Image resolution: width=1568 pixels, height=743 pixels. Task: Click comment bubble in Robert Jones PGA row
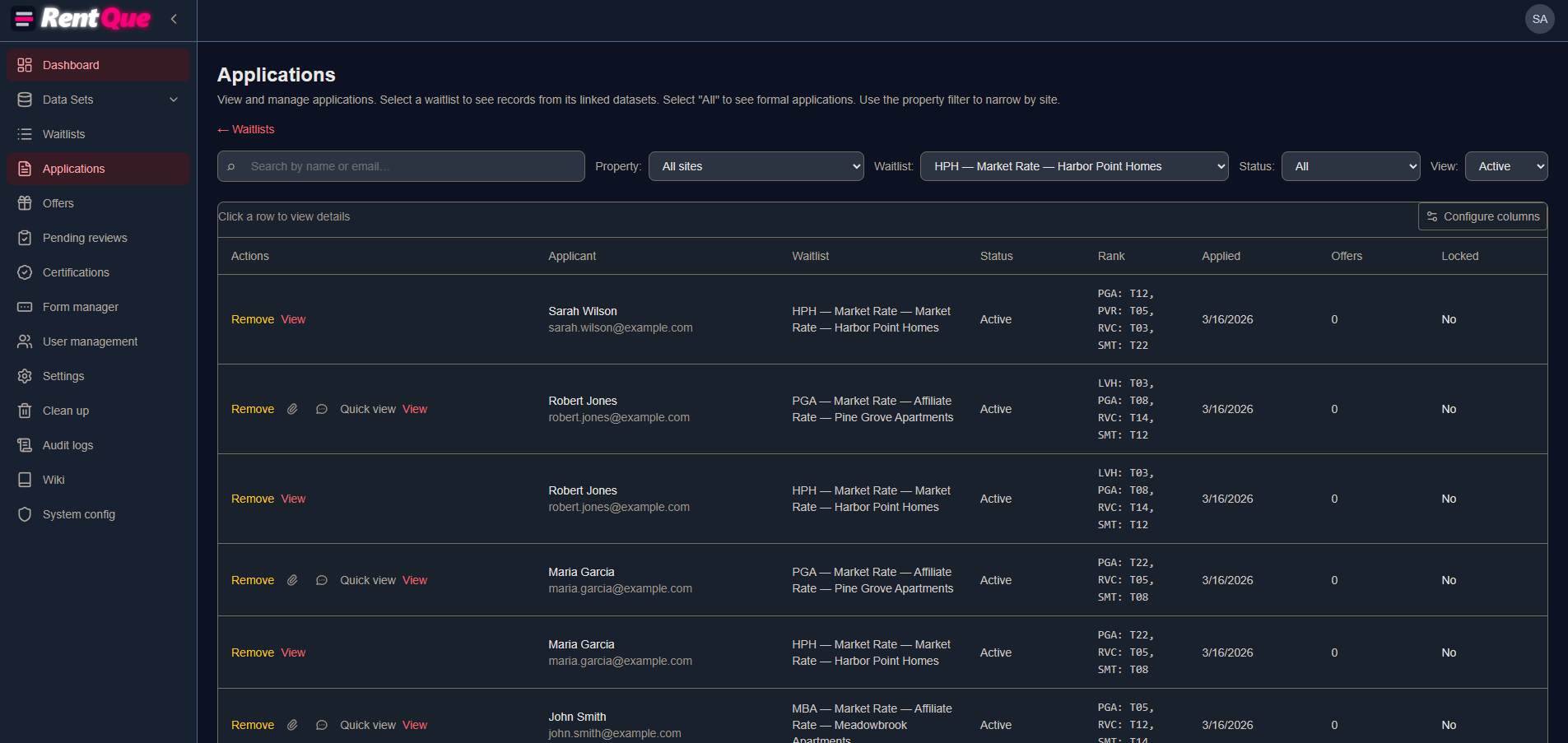pyautogui.click(x=322, y=409)
